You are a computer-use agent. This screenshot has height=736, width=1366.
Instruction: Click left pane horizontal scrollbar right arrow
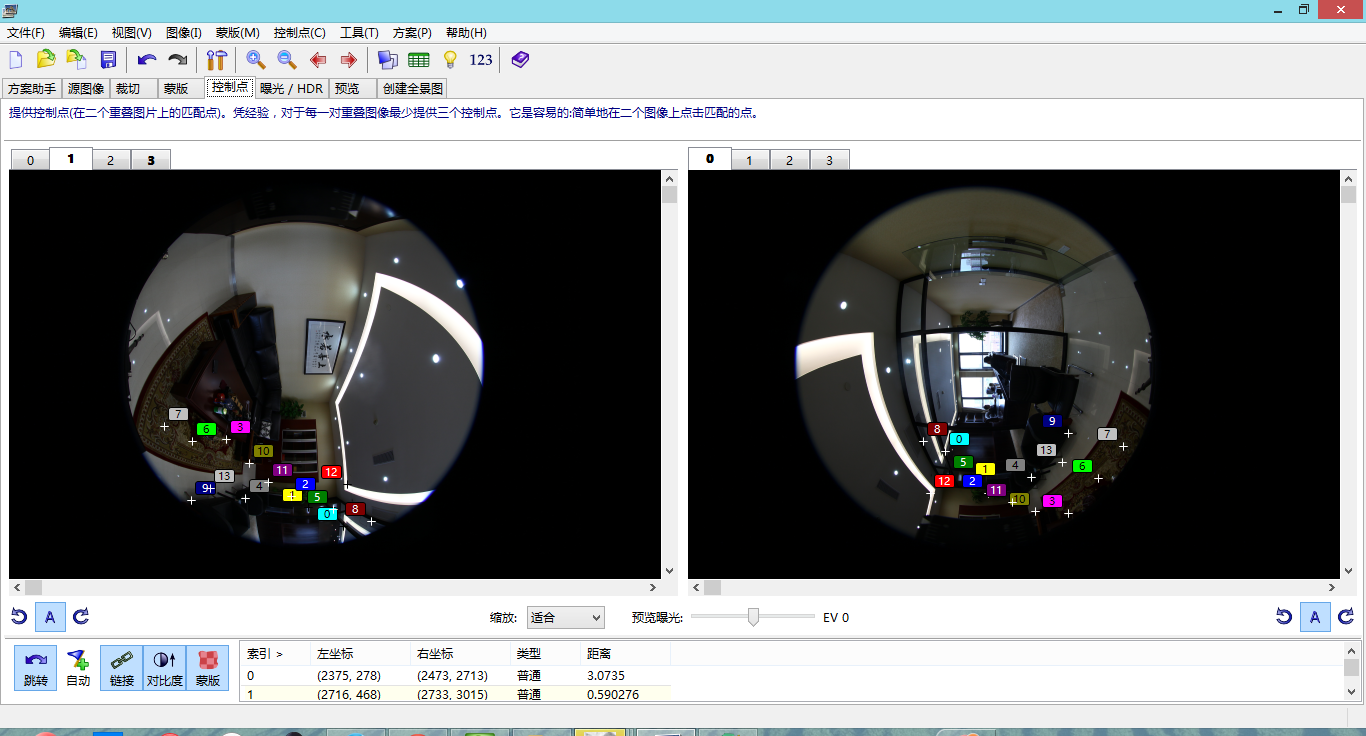point(653,588)
